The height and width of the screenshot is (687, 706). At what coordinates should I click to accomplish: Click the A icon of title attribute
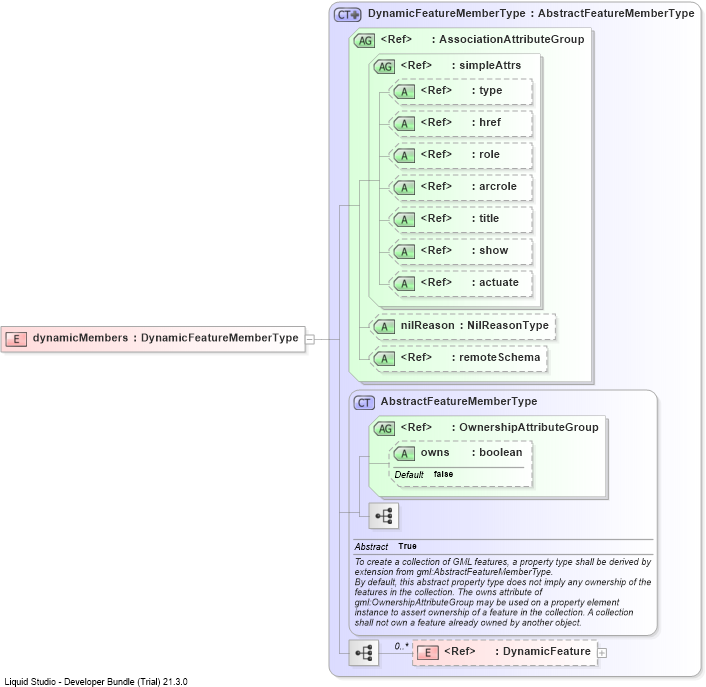(x=404, y=220)
